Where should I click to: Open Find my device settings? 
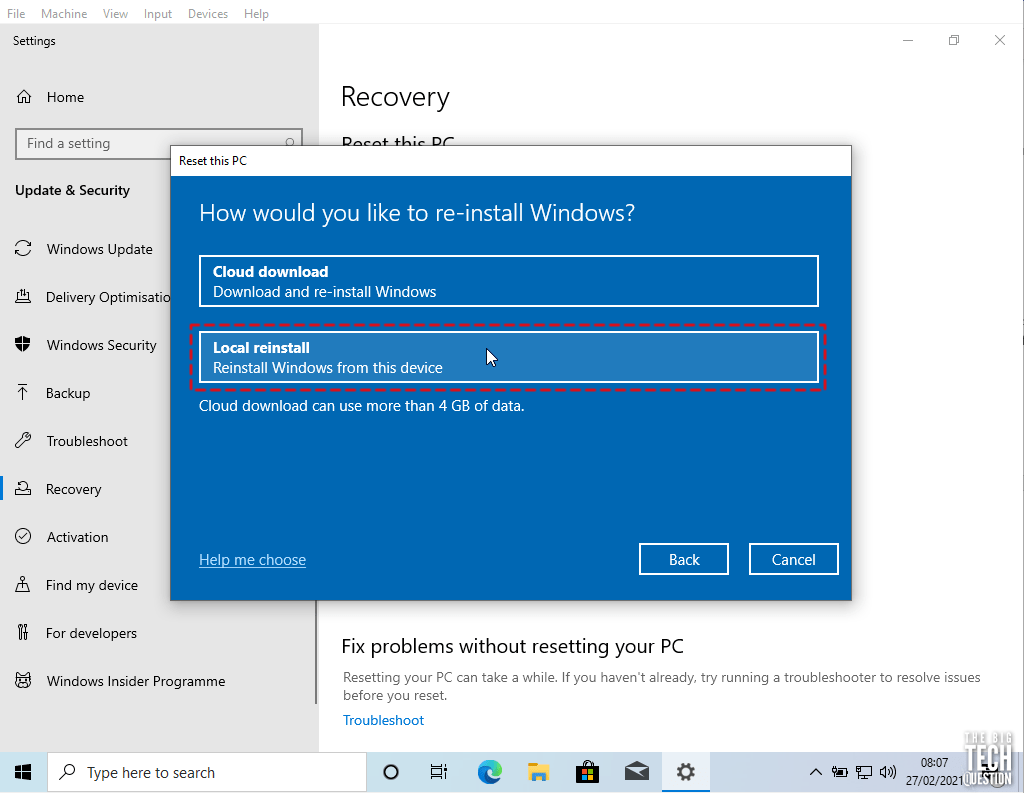(x=92, y=585)
